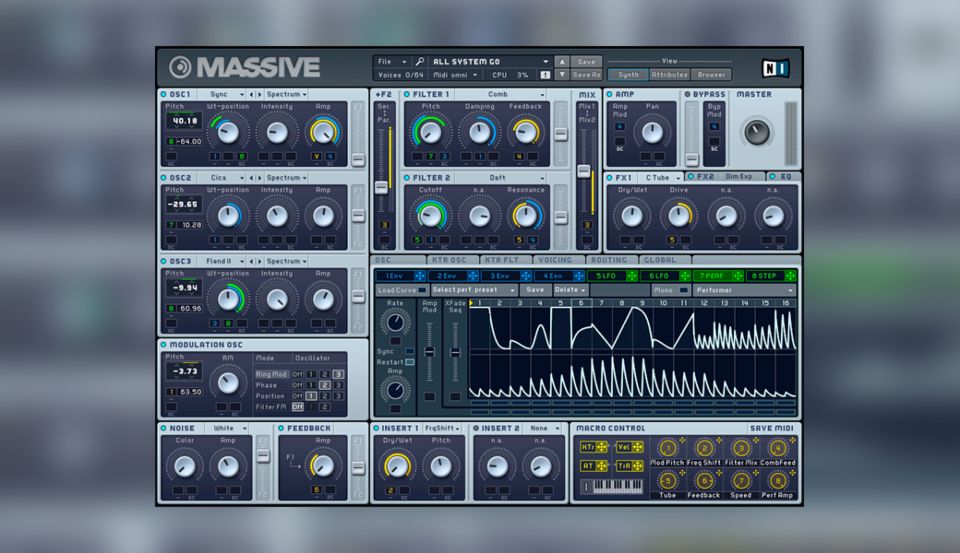Switch to the Voicing tab
960x553 pixels.
tap(555, 260)
